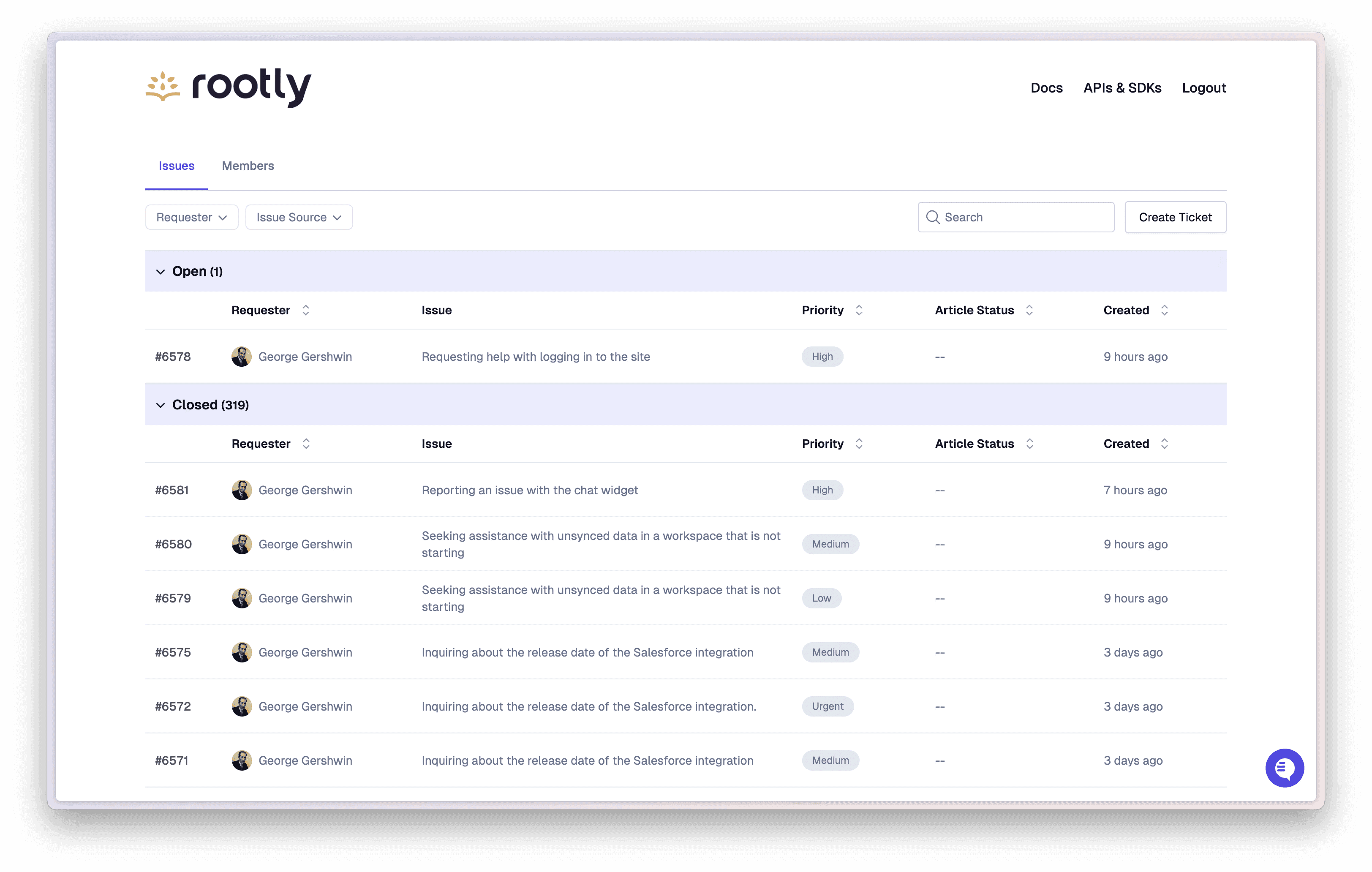Click requester avatar on ticket #6575
1372x872 pixels.
pyautogui.click(x=242, y=652)
